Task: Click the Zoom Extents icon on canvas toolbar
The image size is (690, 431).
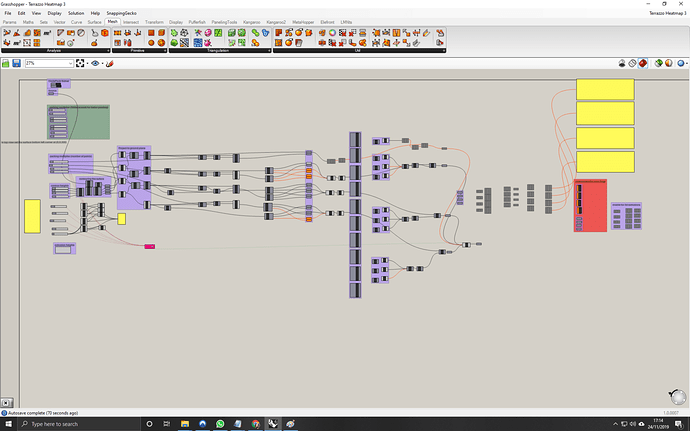Action: click(80, 63)
